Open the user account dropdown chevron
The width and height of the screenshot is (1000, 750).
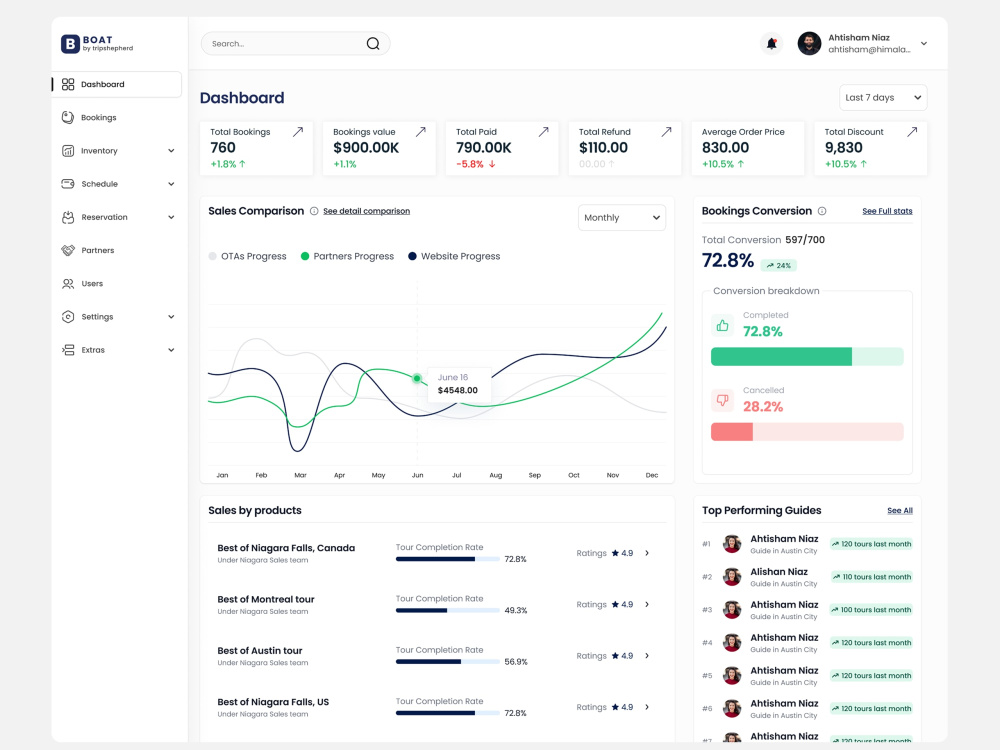[x=923, y=43]
